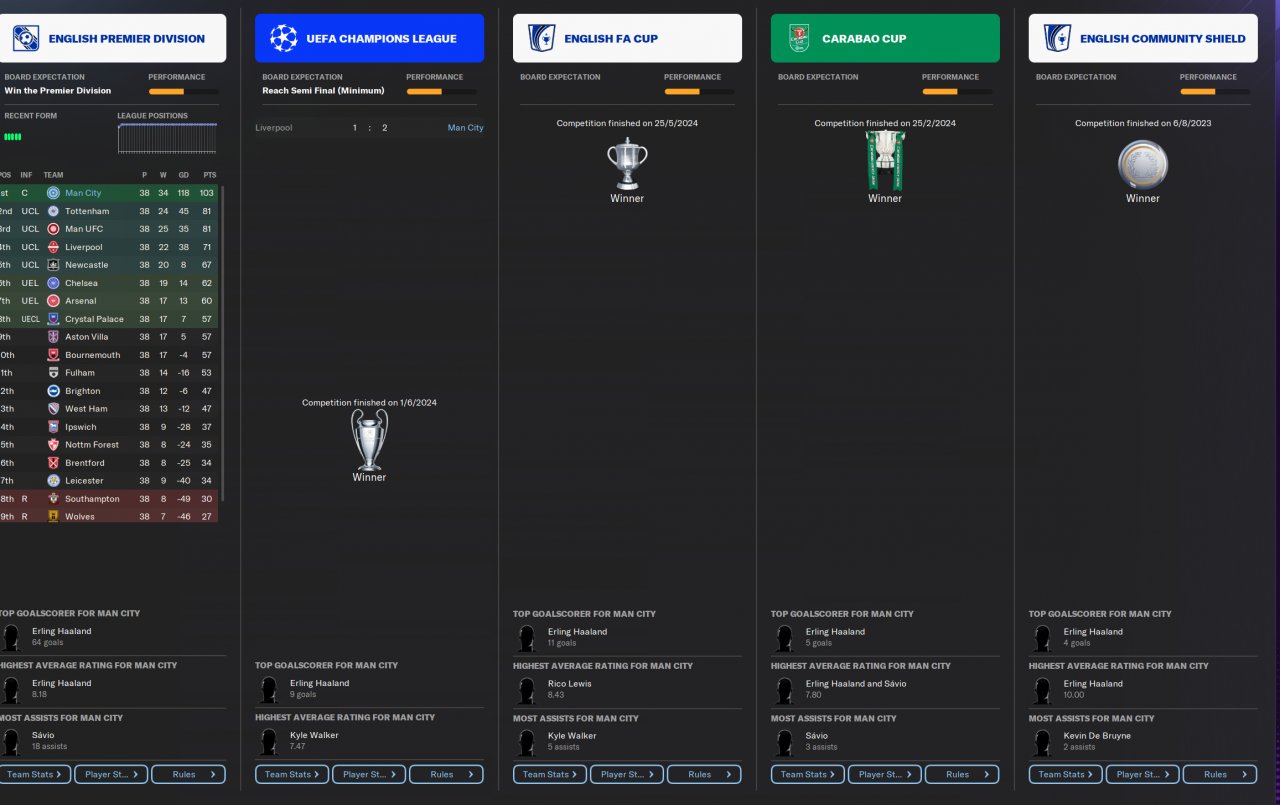Open the Carabao Cup competition header
The width and height of the screenshot is (1280, 805).
tap(885, 39)
